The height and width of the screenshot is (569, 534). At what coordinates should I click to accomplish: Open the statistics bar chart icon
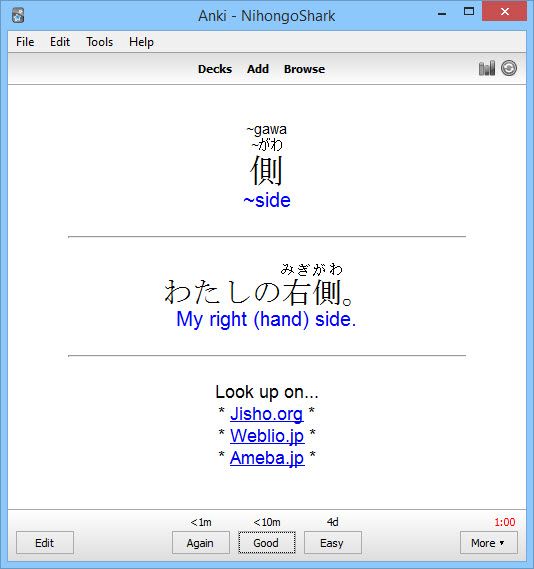[486, 68]
